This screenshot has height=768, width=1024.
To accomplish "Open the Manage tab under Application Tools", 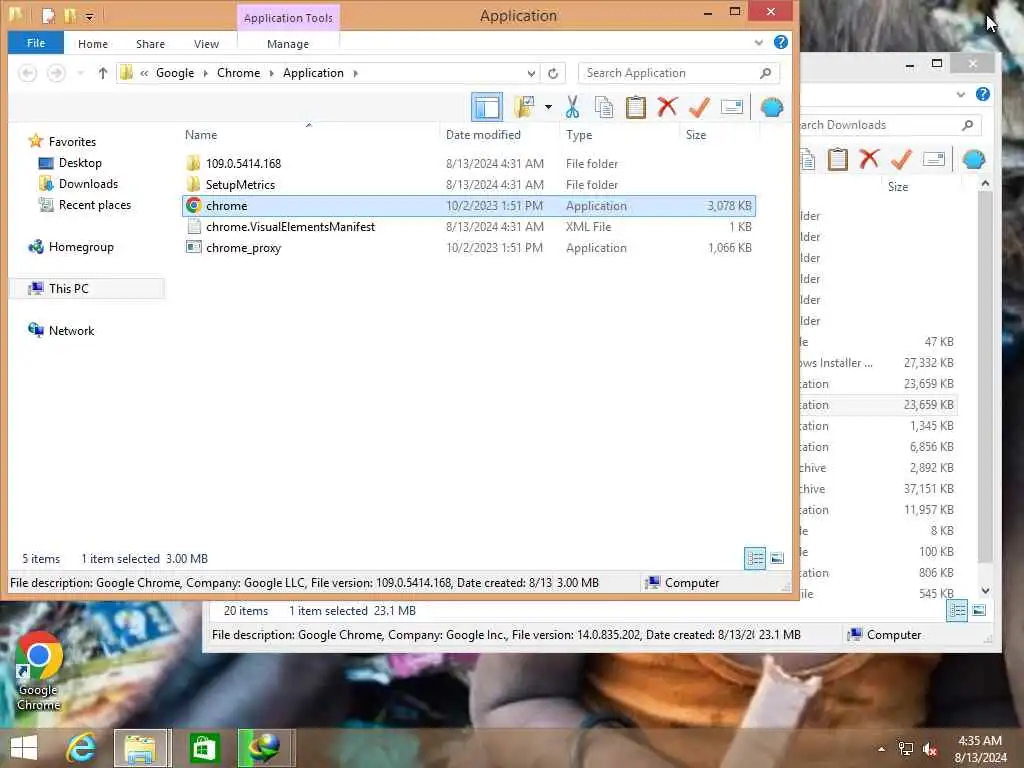I will coord(288,44).
